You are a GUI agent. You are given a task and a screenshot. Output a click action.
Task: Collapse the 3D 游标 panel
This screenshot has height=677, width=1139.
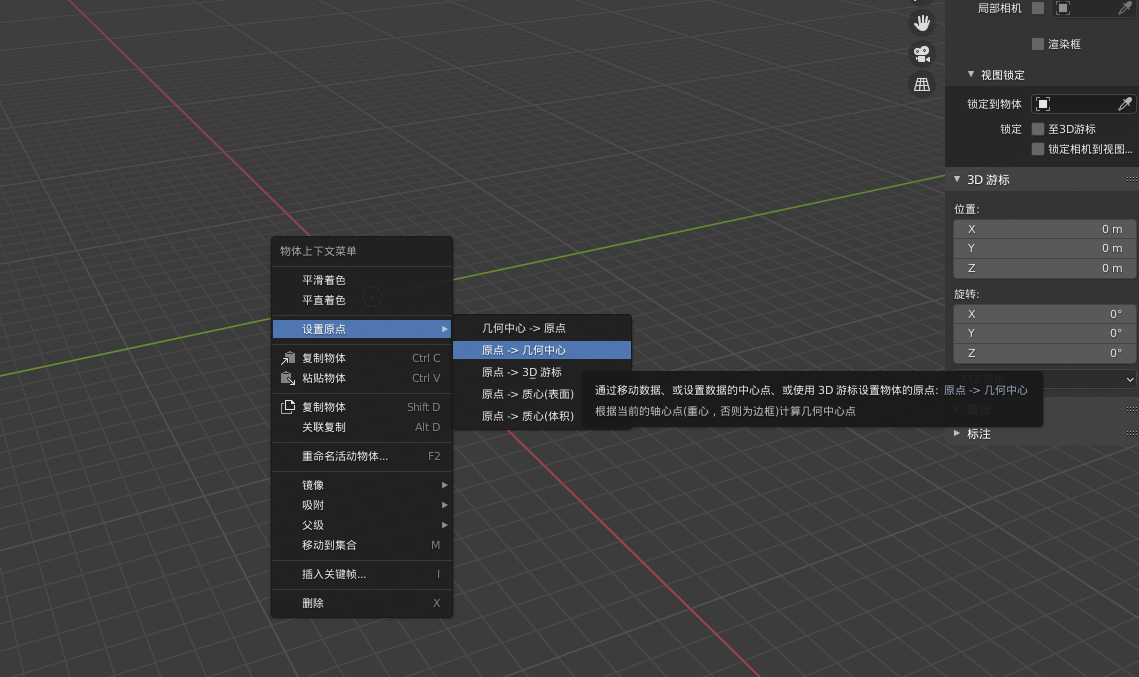point(957,179)
